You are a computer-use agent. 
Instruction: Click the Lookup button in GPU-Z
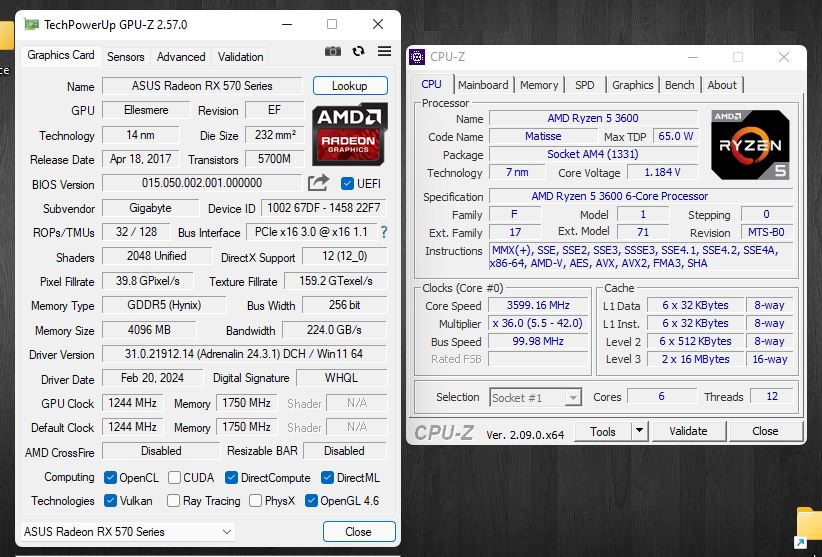[350, 85]
